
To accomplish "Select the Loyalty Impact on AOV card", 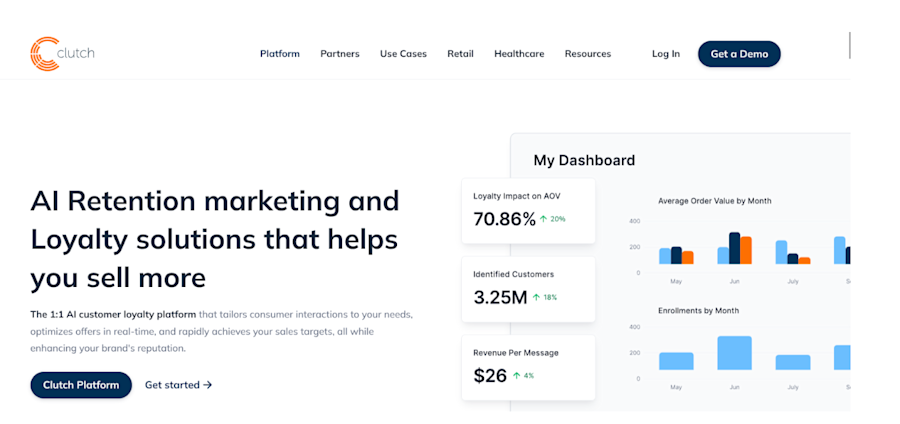I will click(528, 211).
